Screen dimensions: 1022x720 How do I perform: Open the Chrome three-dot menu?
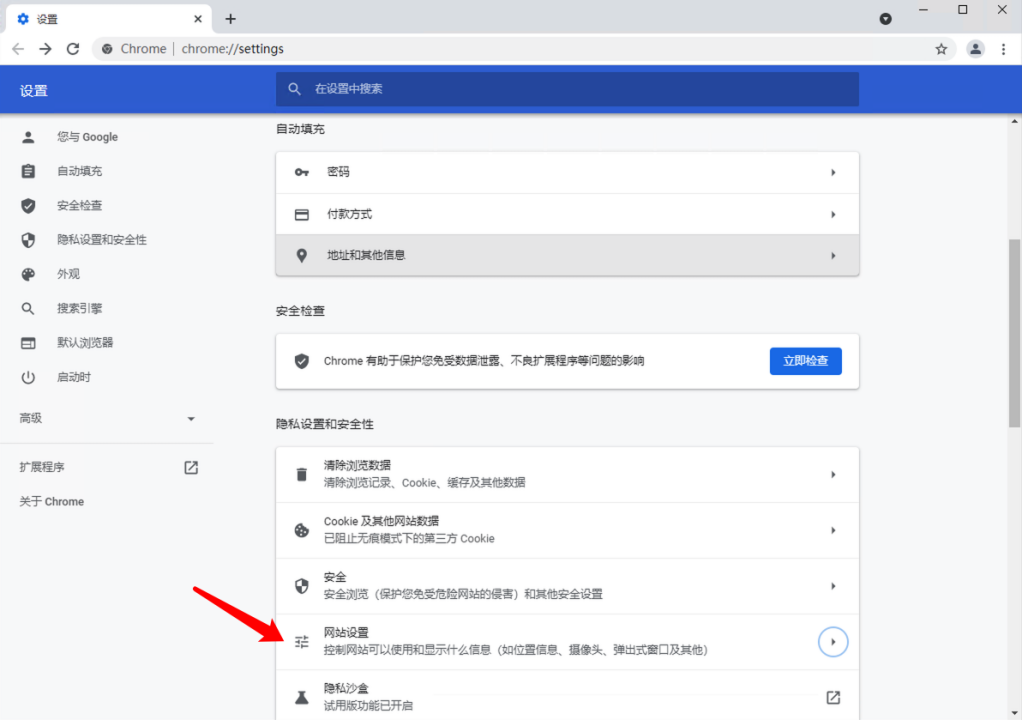1004,49
